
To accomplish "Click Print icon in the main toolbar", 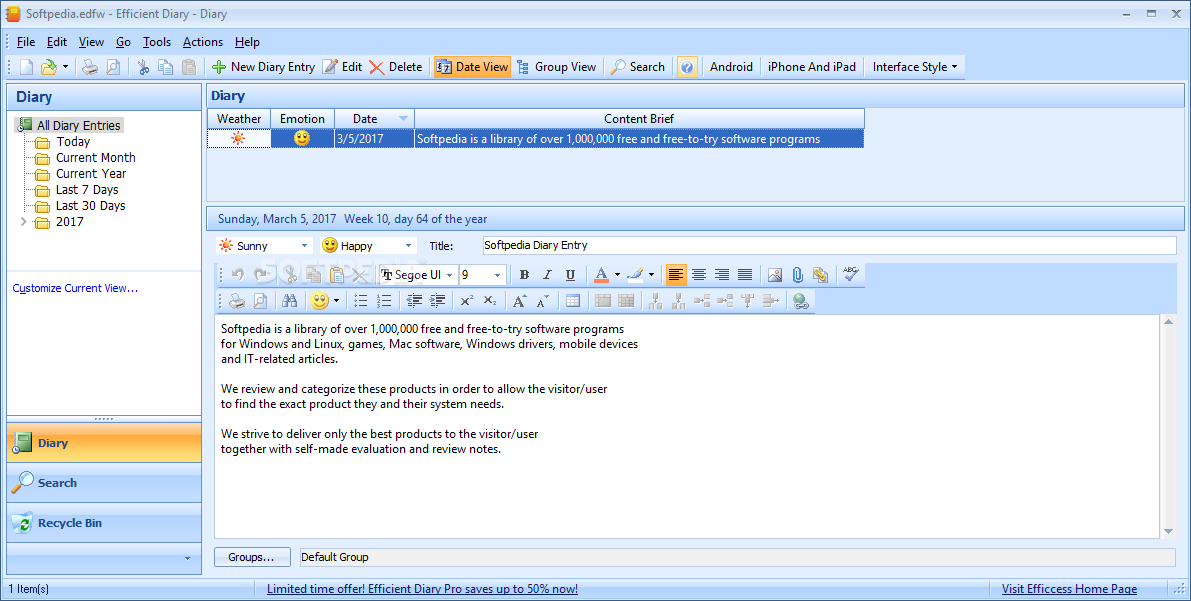I will [x=90, y=67].
